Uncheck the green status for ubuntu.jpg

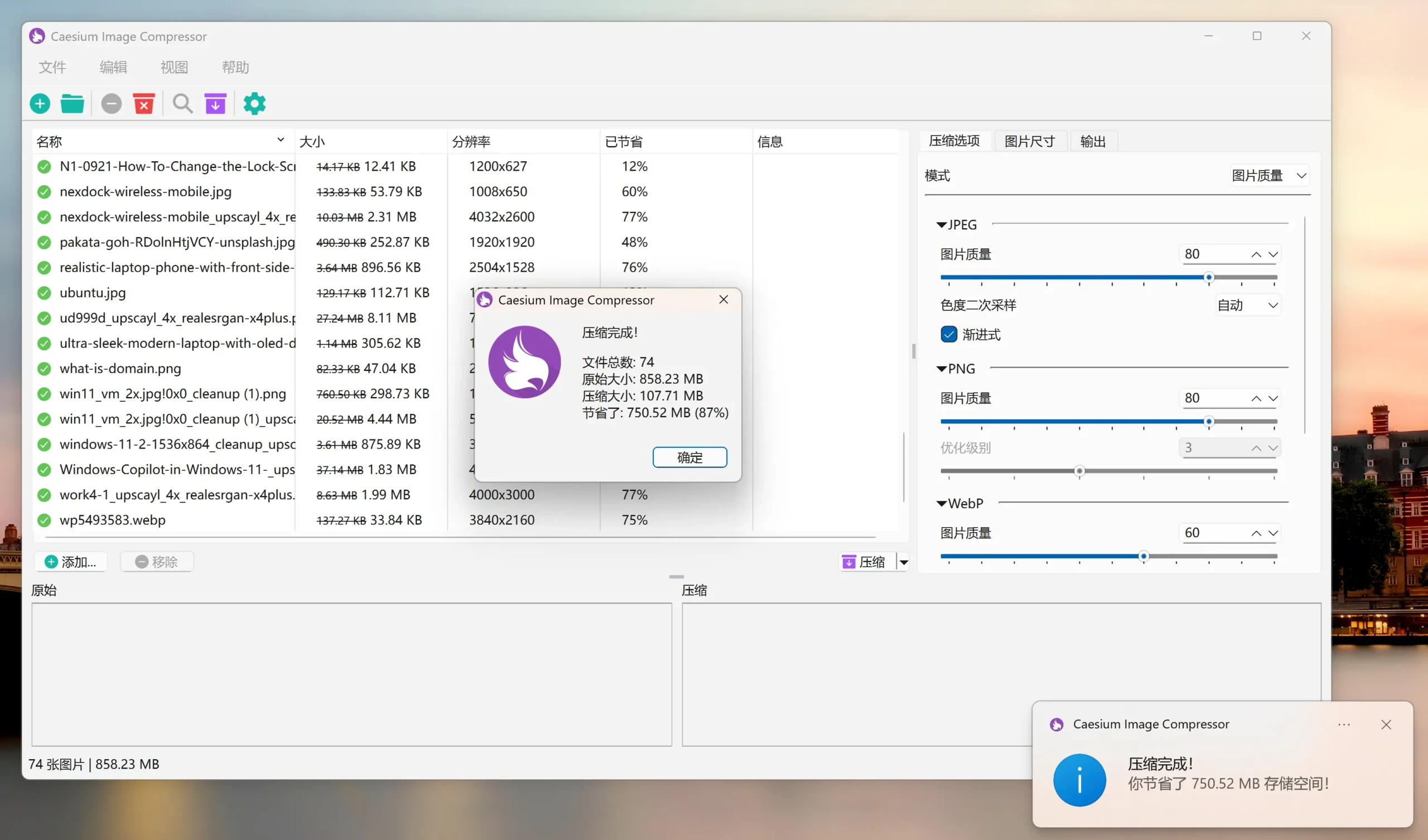[x=44, y=292]
